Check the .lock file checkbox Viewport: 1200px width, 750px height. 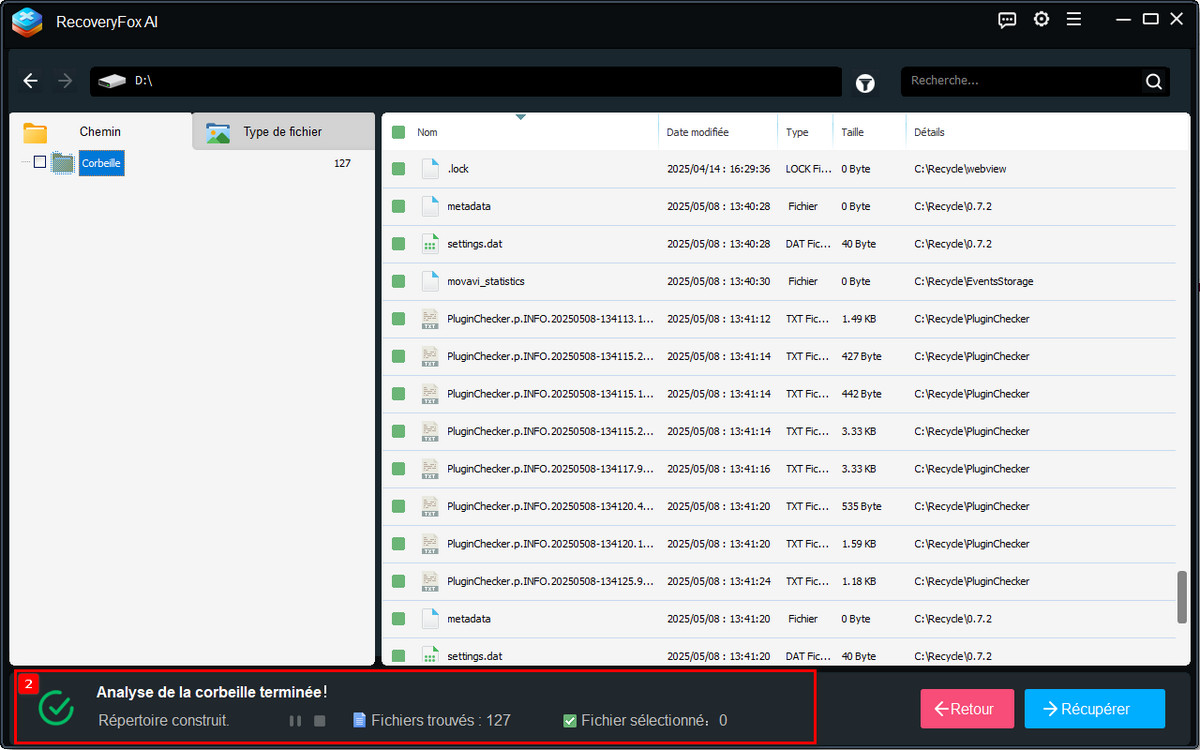coord(398,169)
